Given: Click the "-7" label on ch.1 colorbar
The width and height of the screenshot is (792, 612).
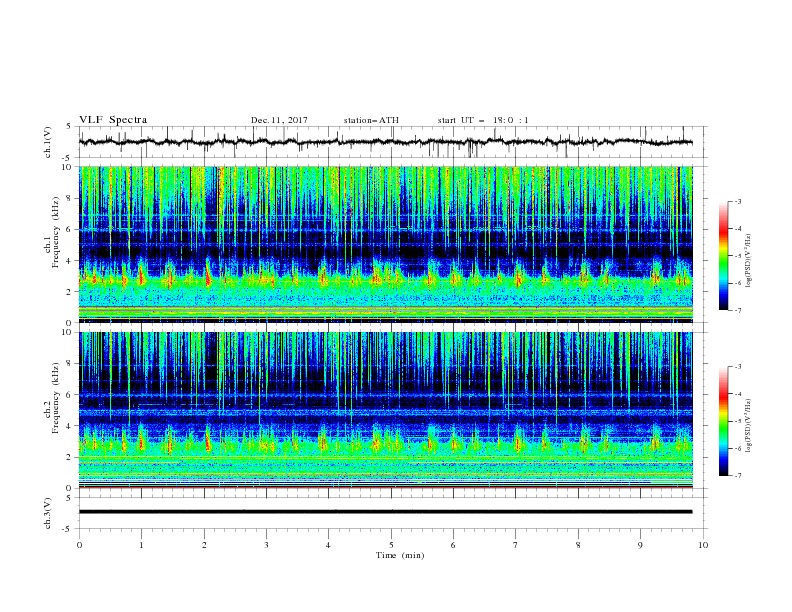Looking at the screenshot, I should coord(738,310).
